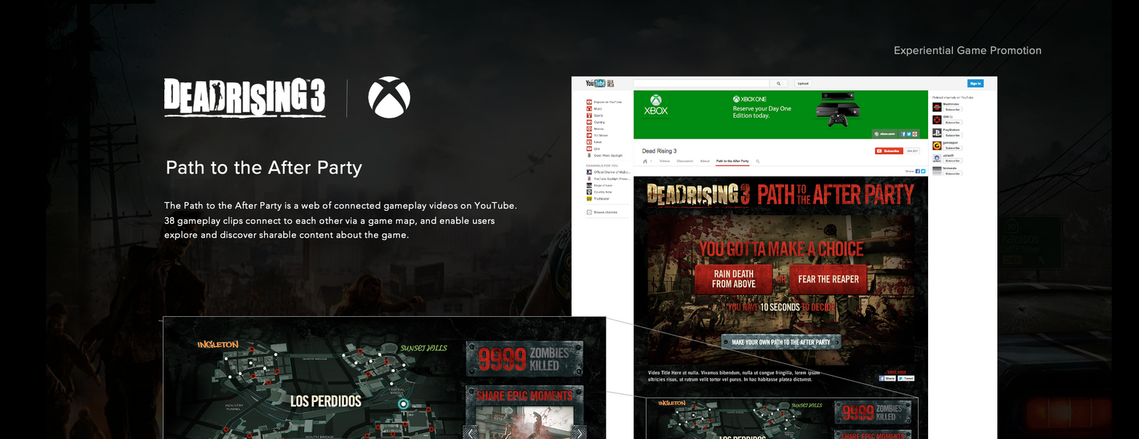This screenshot has width=1139, height=439.
Task: Click the YouTube search input field
Action: click(x=702, y=84)
